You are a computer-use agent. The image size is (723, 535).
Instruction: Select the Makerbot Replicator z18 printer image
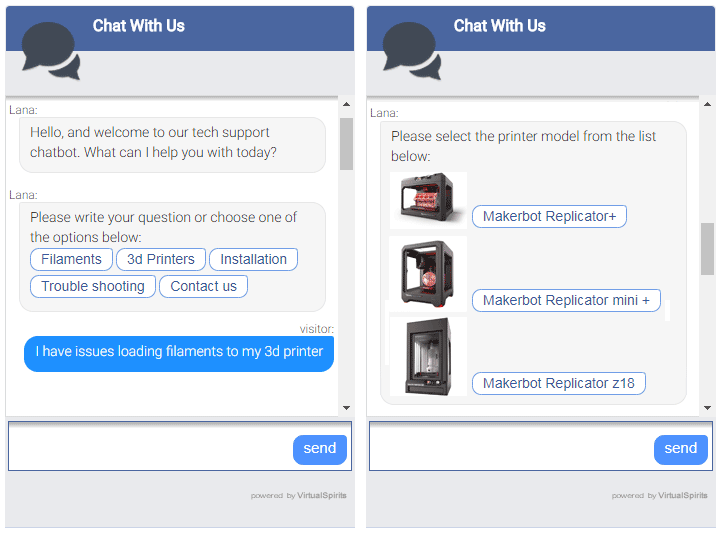[428, 356]
